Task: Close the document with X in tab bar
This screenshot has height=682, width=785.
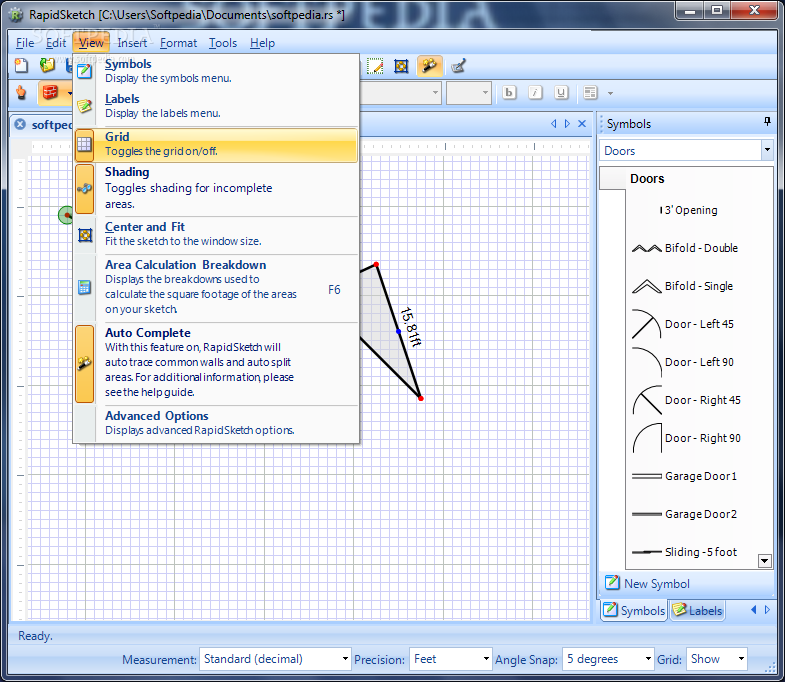Action: [x=582, y=124]
